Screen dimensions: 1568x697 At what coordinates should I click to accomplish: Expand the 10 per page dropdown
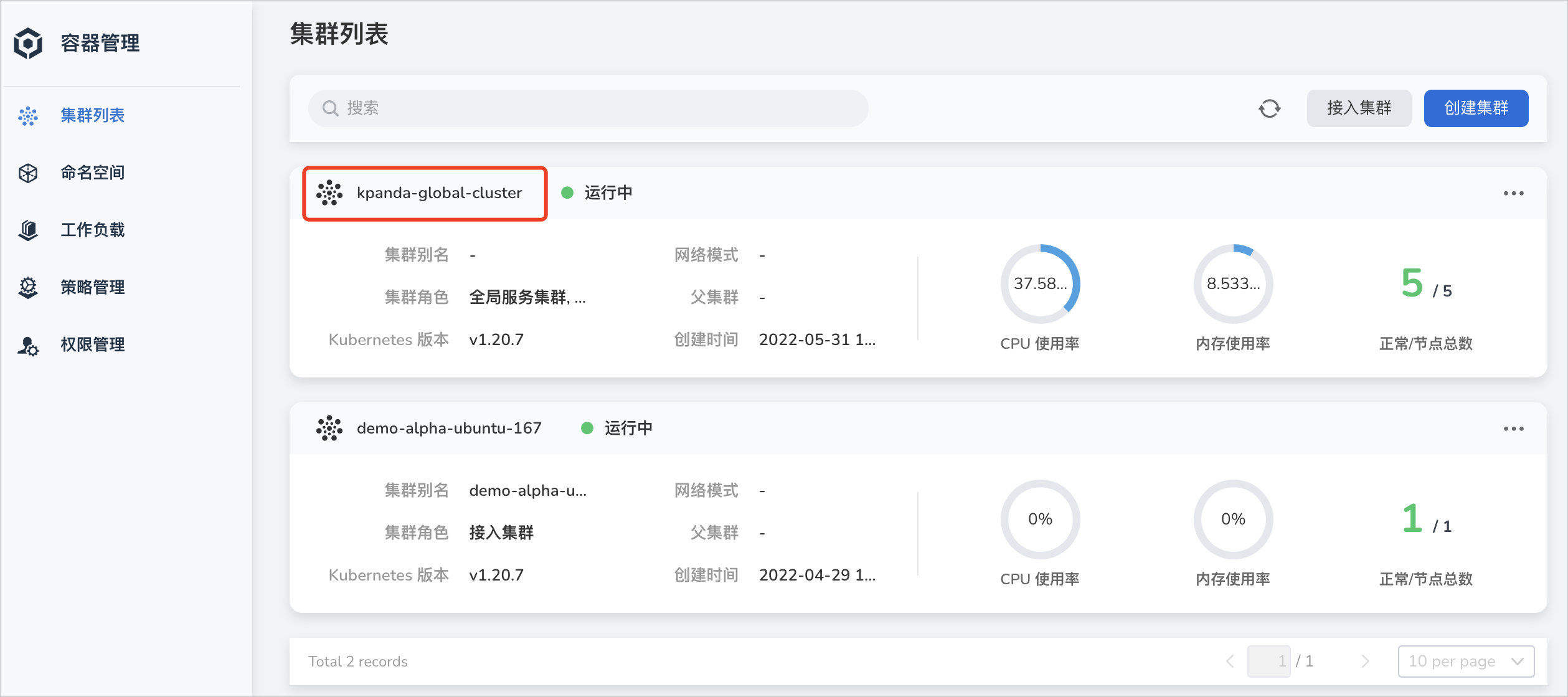point(1466,661)
